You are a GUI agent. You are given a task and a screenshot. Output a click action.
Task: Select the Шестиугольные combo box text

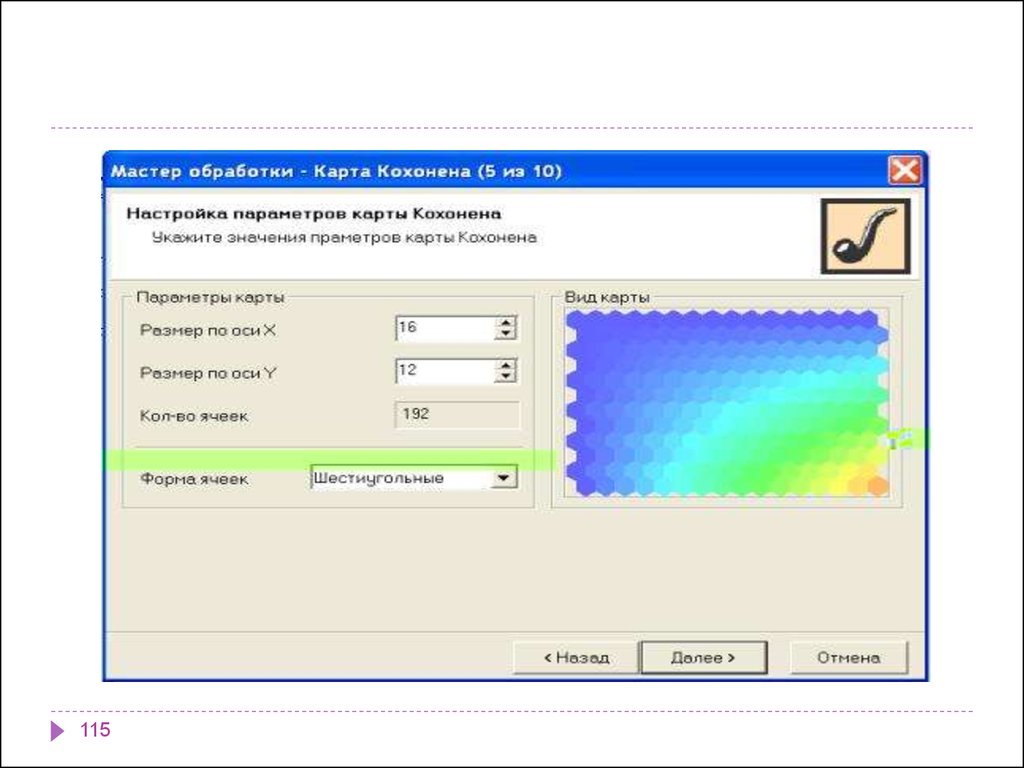point(400,479)
